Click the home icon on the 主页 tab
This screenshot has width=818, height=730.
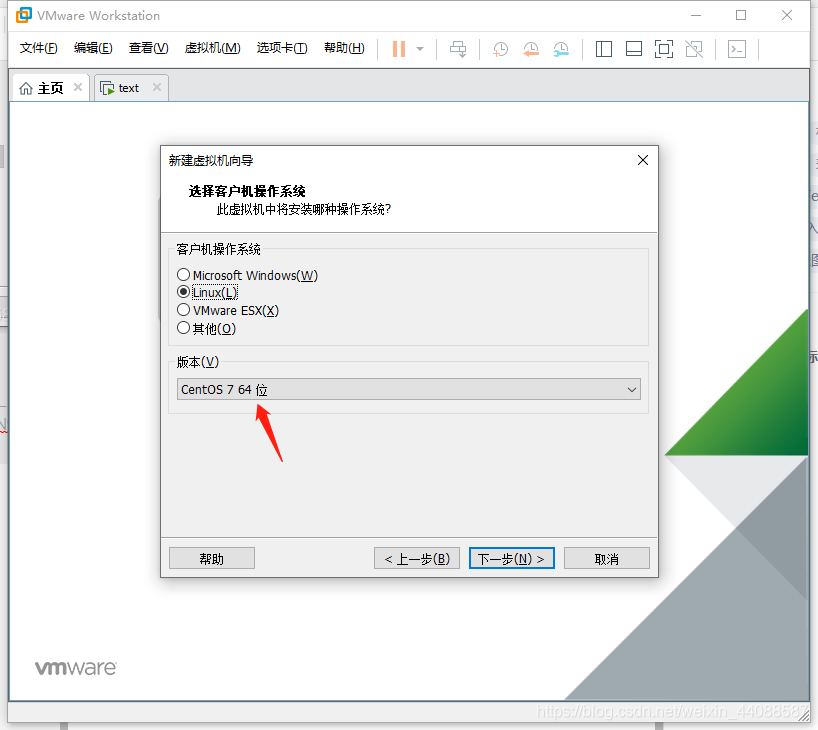[26, 89]
